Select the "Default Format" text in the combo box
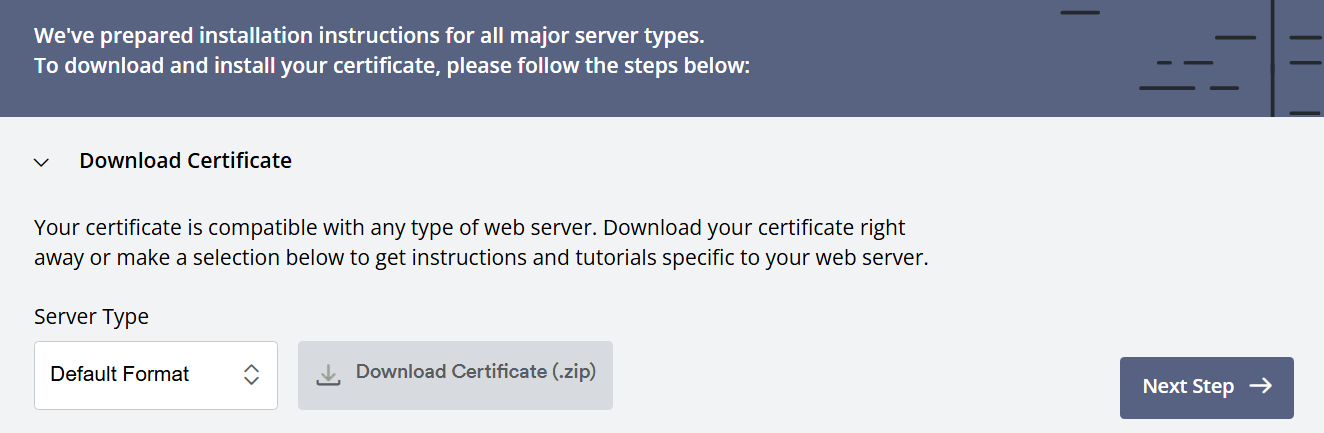Image resolution: width=1324 pixels, height=433 pixels. tap(120, 375)
